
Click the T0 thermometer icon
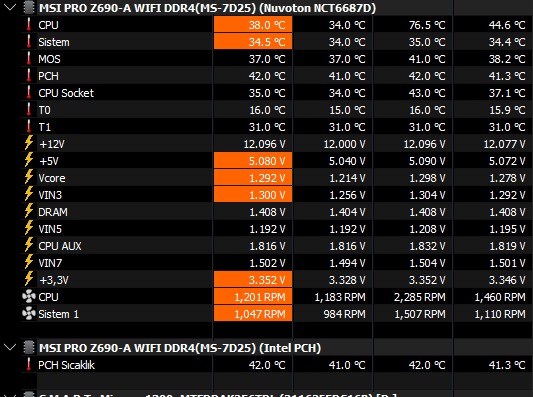(x=29, y=109)
